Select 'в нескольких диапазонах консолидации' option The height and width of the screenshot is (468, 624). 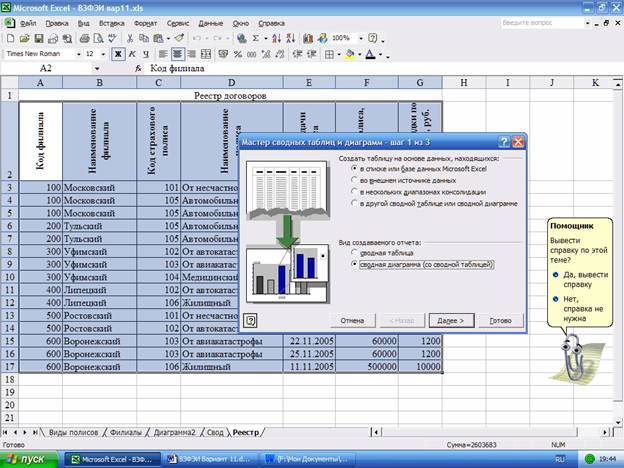coord(418,192)
